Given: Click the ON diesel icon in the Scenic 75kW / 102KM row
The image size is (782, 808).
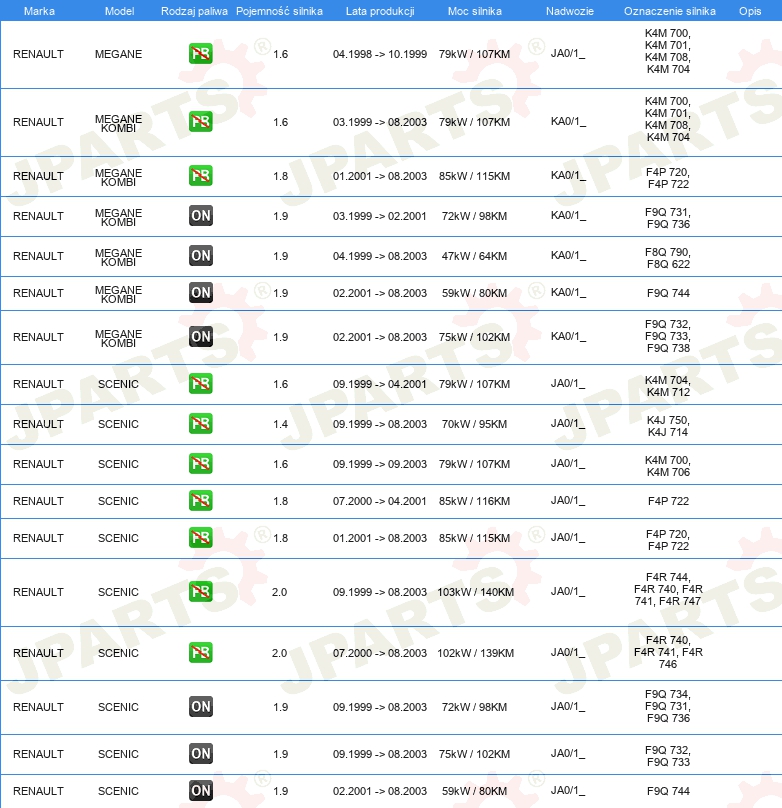Looking at the screenshot, I should tap(200, 754).
